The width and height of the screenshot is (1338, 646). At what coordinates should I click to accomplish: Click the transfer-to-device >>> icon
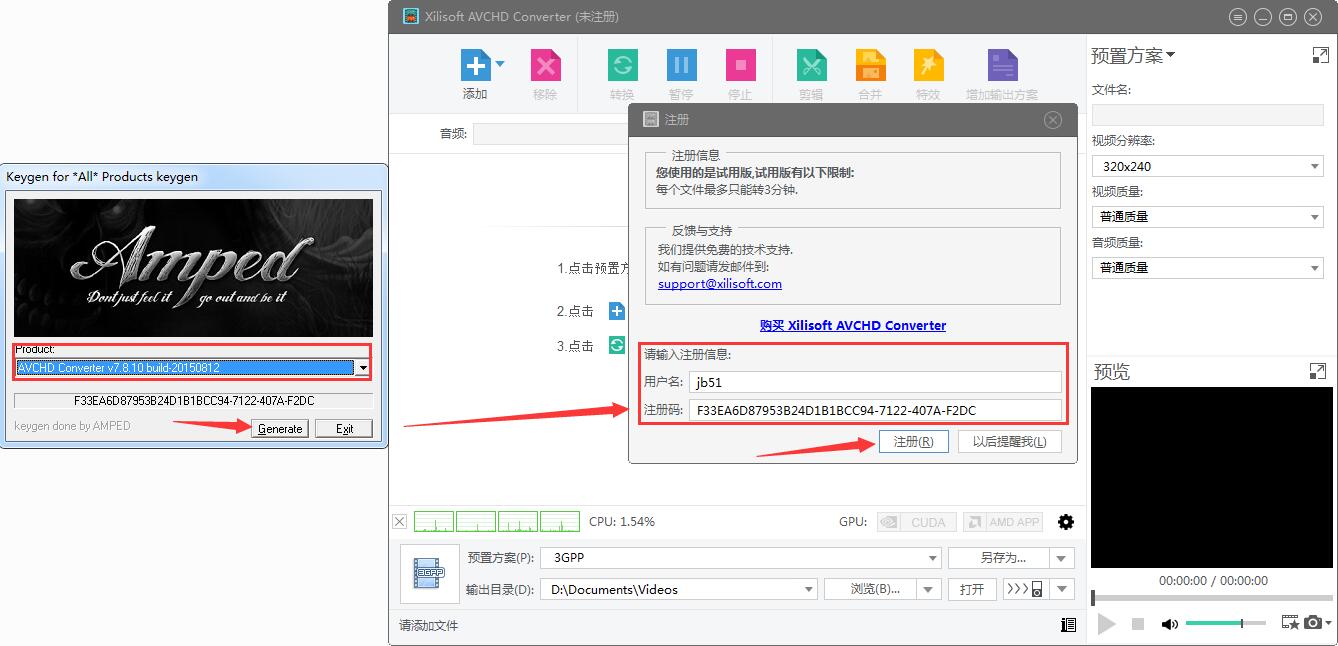tap(1025, 589)
